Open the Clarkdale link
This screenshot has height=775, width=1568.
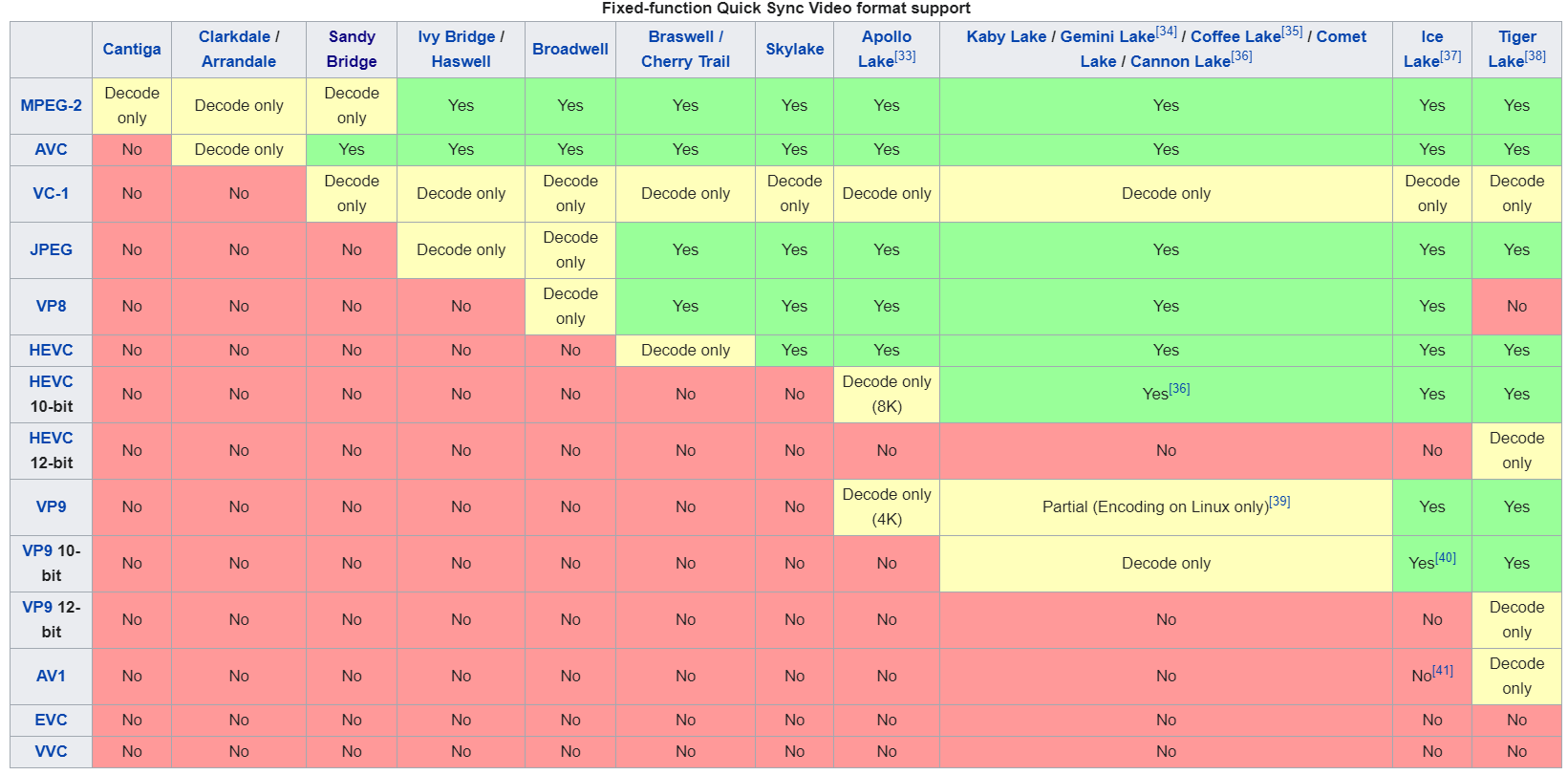pos(234,36)
